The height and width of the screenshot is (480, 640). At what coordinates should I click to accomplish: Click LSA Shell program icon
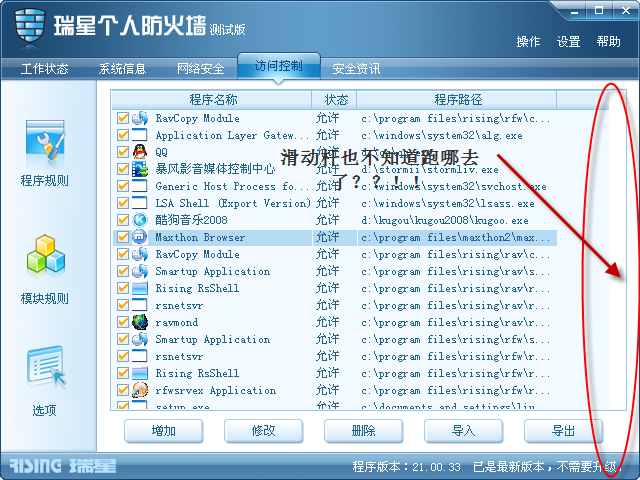[140, 203]
